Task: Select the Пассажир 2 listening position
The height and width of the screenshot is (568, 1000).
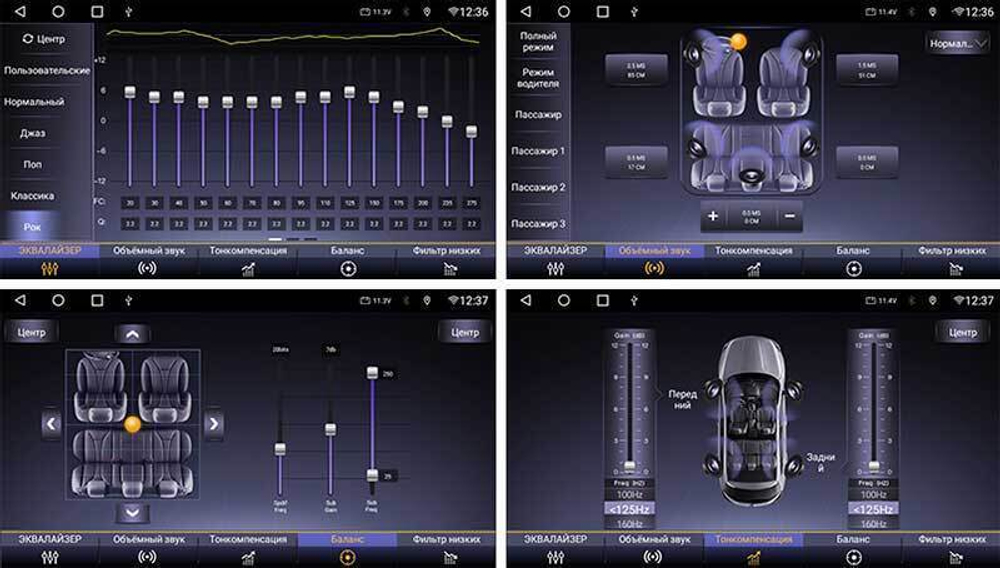Action: coord(538,188)
